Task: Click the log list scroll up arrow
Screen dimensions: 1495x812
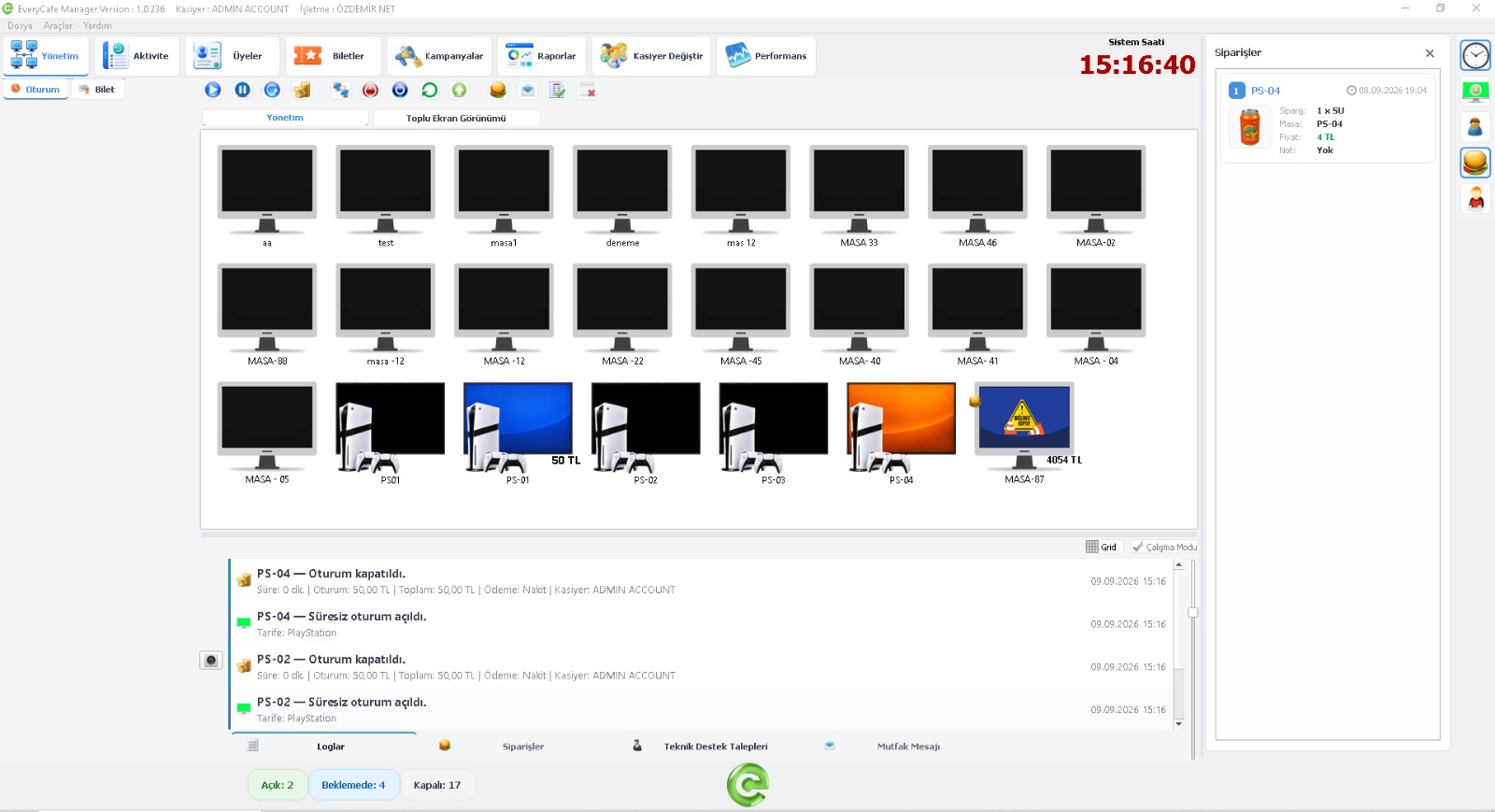Action: (x=1178, y=564)
